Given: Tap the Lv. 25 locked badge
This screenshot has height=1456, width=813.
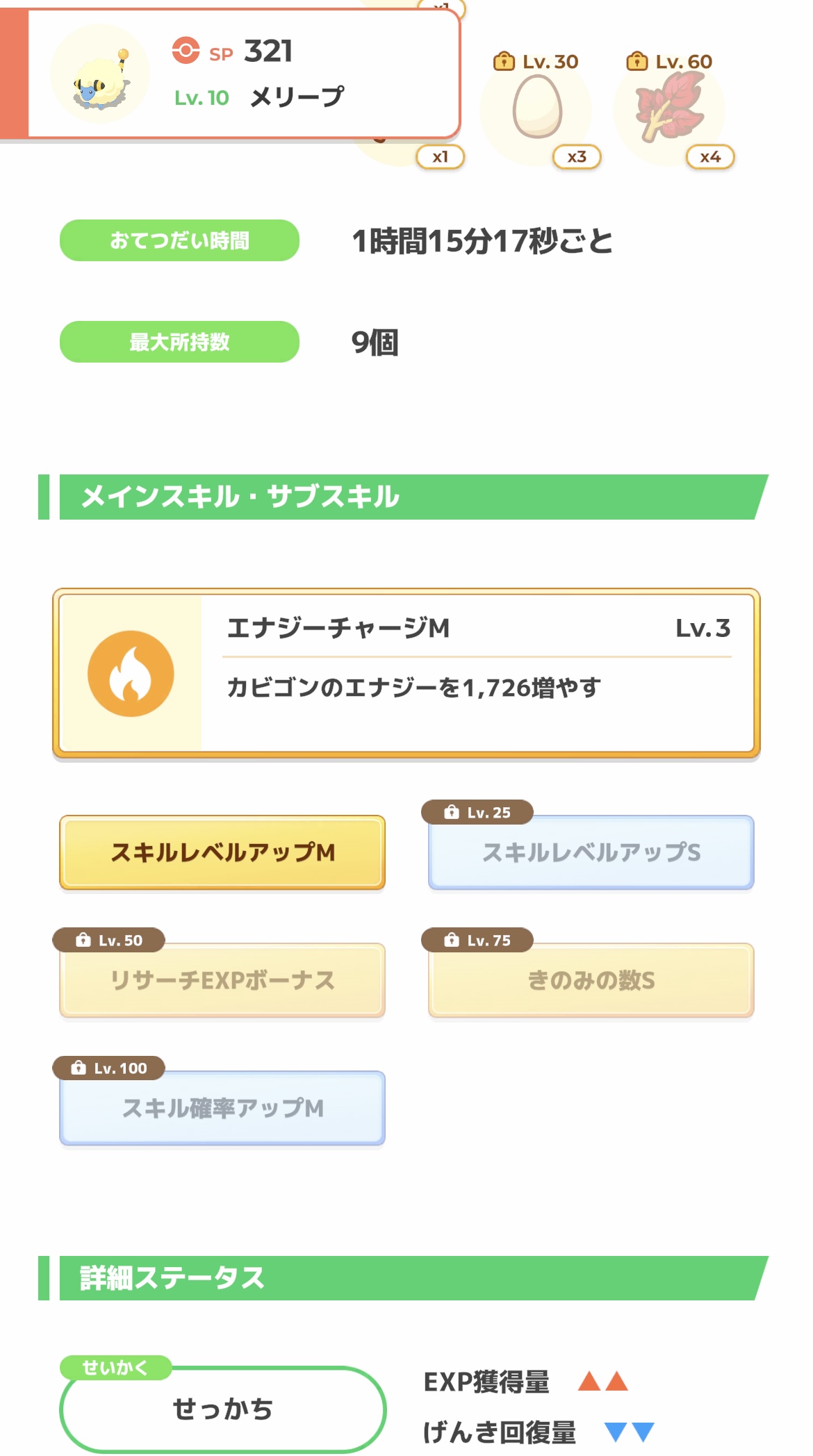Looking at the screenshot, I should click(477, 812).
